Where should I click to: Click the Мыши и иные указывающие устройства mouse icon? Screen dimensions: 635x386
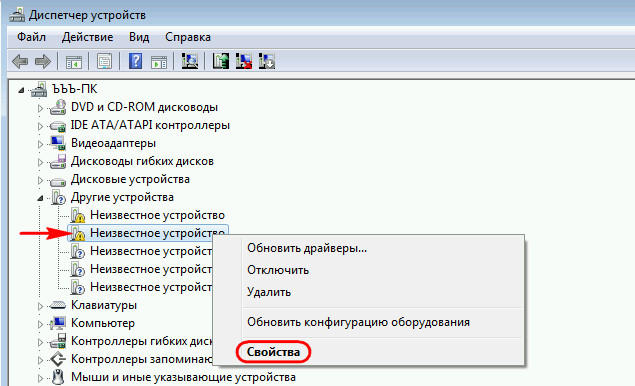[x=58, y=377]
